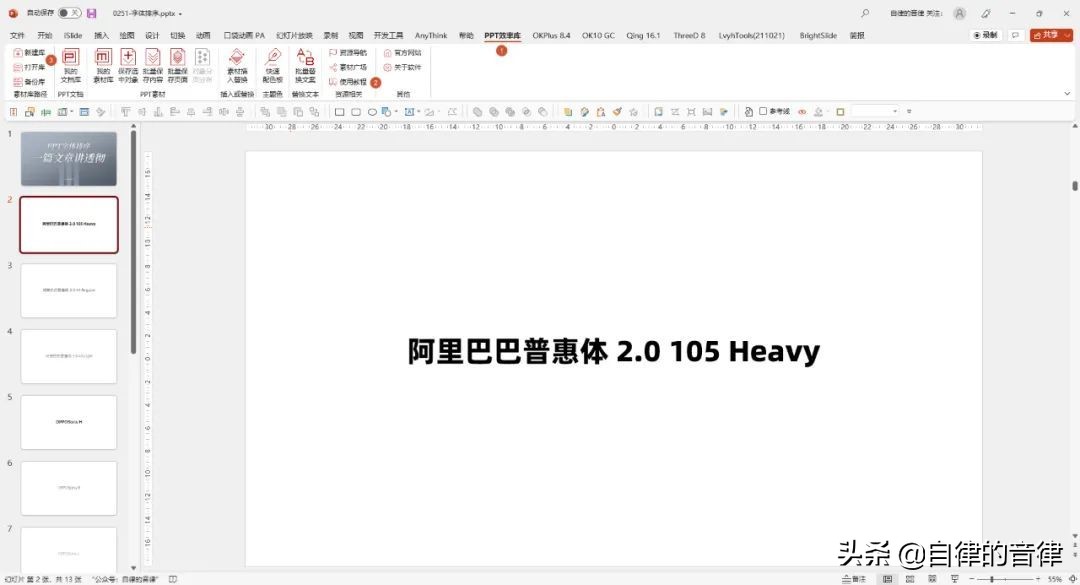Click the paste clipboard icon in toolbar
Viewport: 1080px width, 585px height.
(x=601, y=112)
